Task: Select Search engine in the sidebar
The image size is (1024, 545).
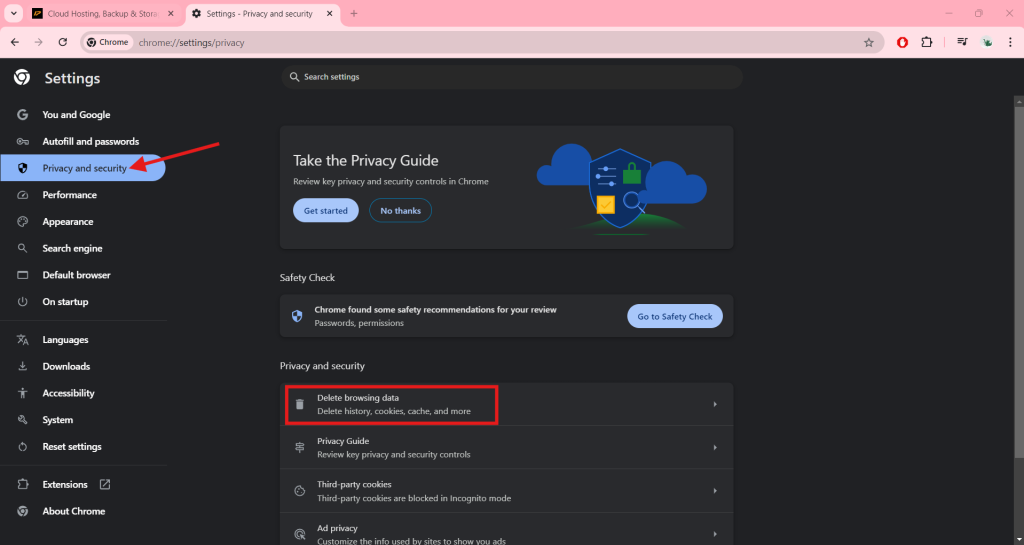Action: [72, 248]
